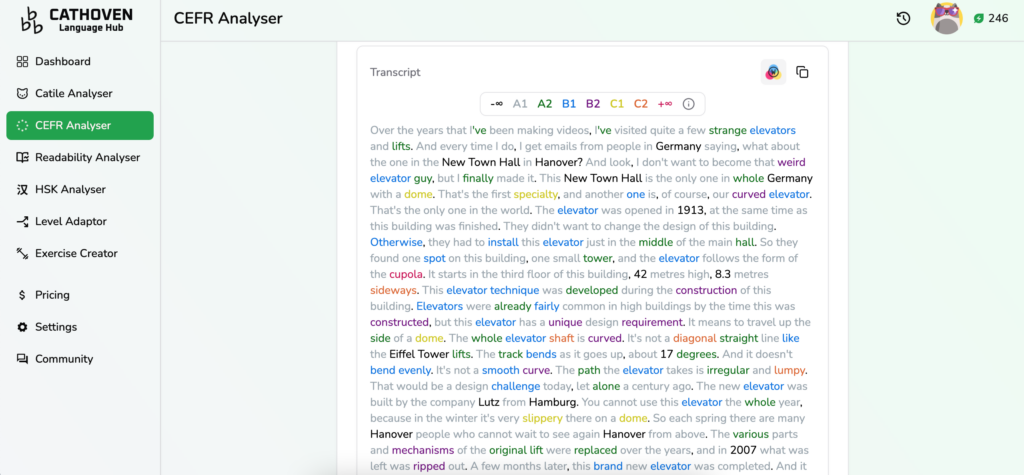
Task: Click the Settings gear icon
Action: 22,327
